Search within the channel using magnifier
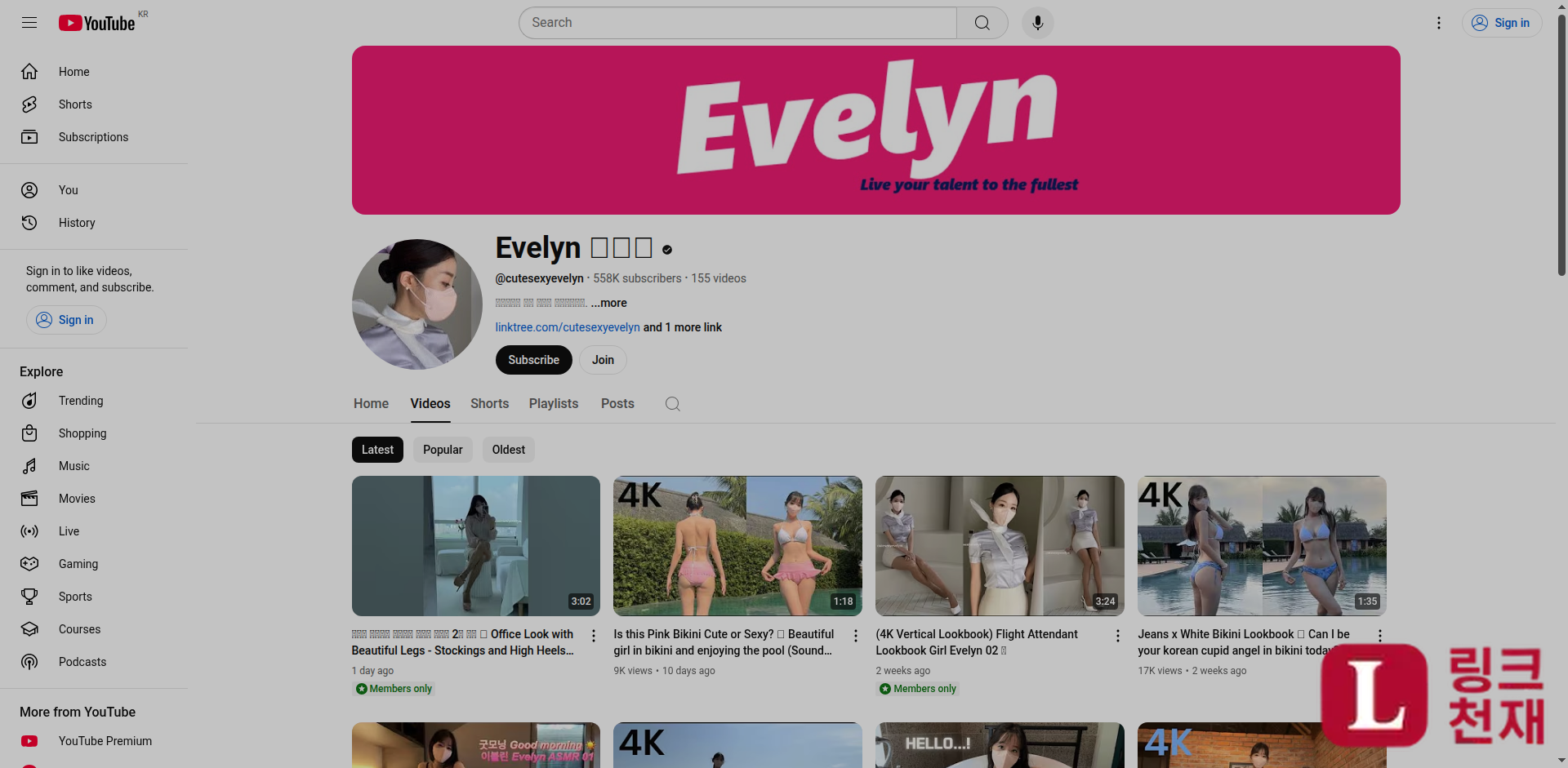Viewport: 1568px width, 768px height. pos(672,404)
